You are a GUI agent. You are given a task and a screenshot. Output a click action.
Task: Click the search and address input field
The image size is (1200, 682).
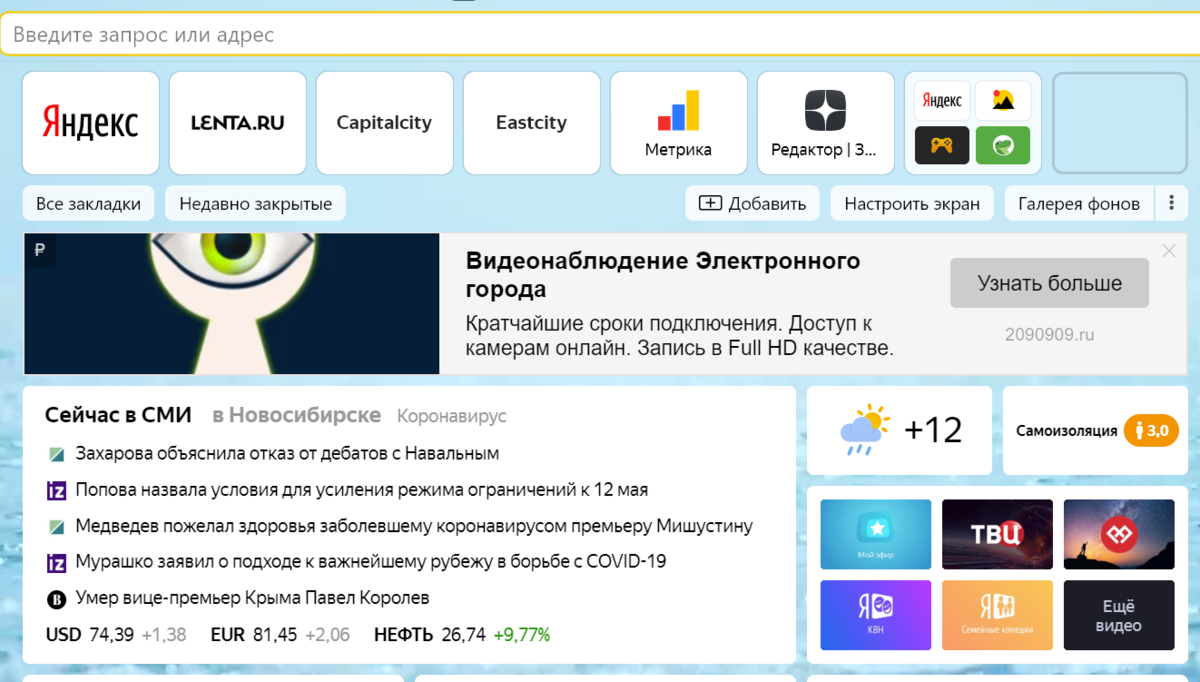click(600, 35)
